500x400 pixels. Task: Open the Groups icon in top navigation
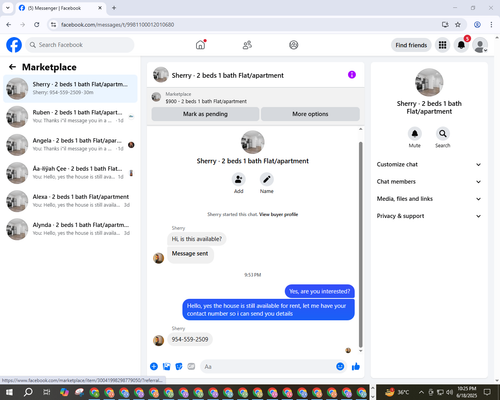click(x=294, y=45)
